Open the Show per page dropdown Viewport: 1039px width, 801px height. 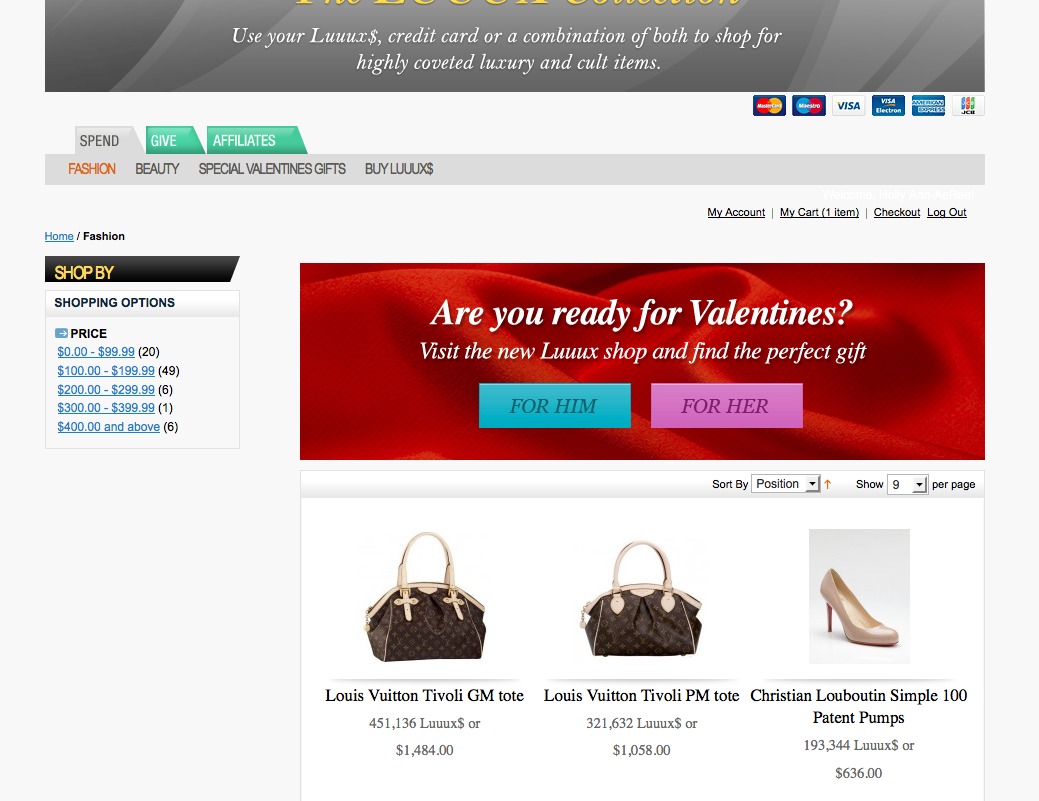point(907,484)
